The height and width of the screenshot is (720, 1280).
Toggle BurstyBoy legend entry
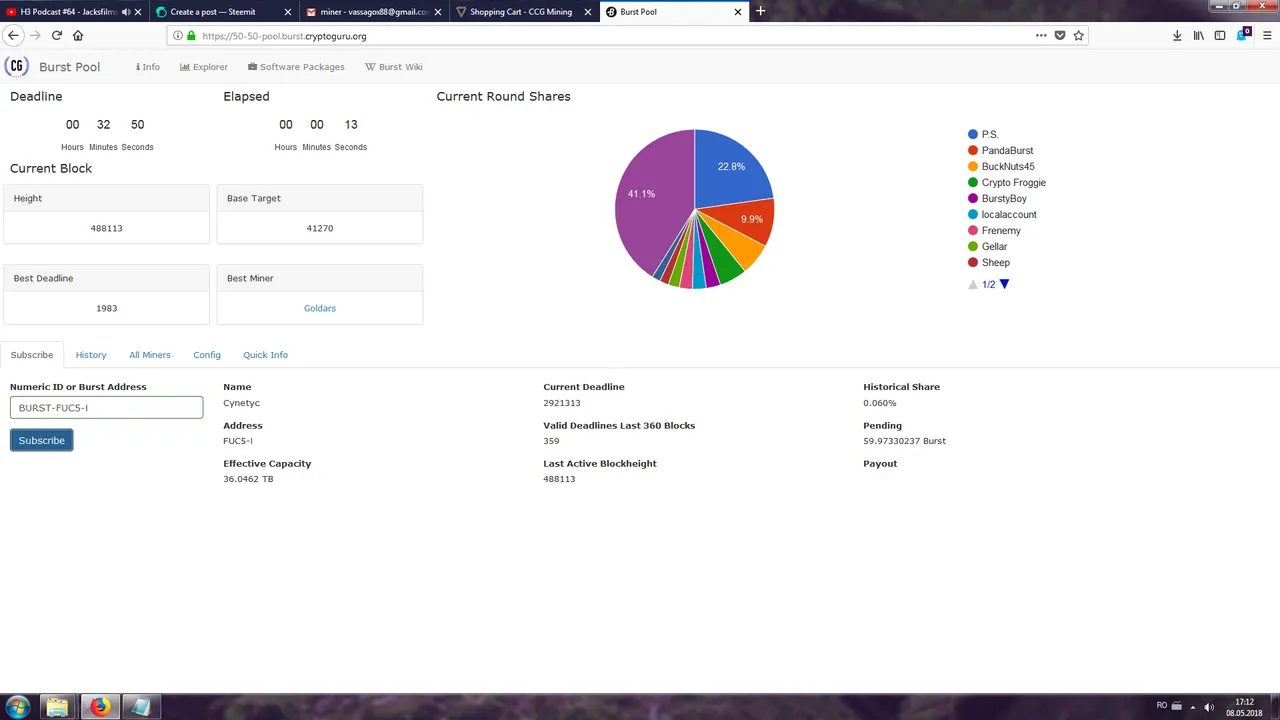997,198
